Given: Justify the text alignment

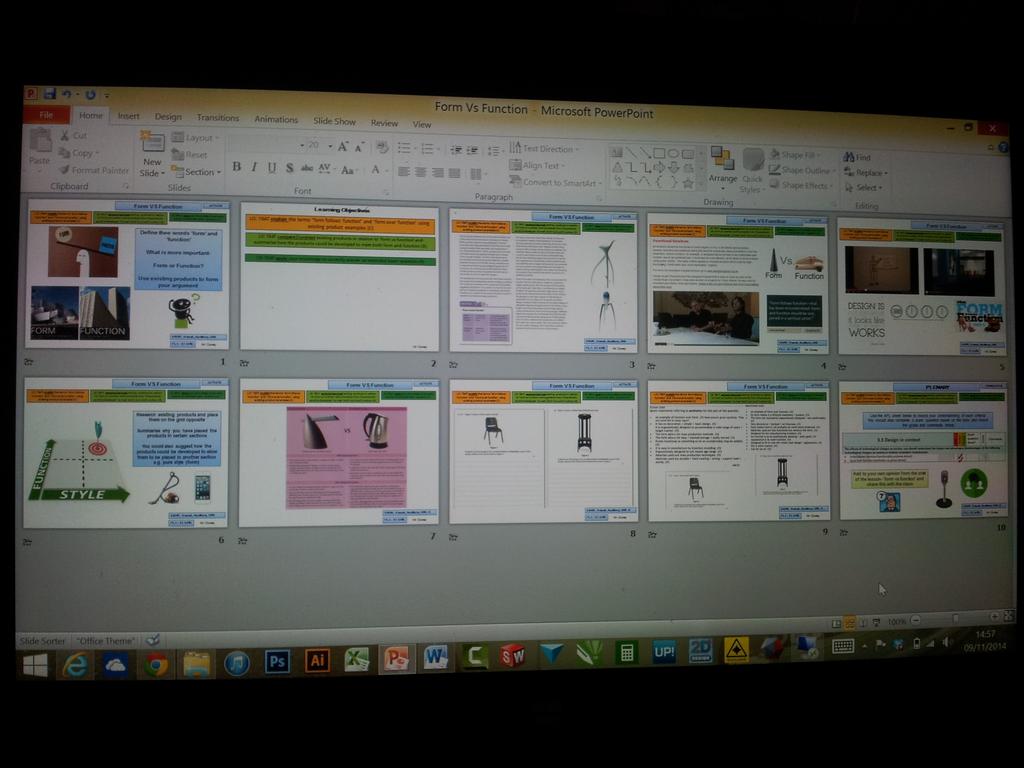Looking at the screenshot, I should (455, 173).
